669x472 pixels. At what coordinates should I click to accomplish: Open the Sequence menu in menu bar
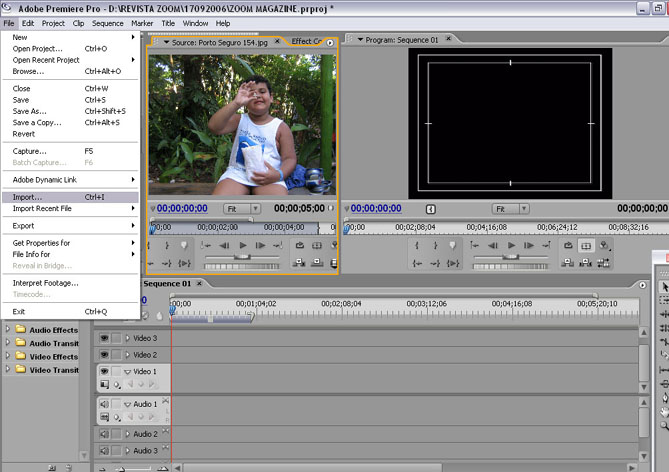point(107,23)
